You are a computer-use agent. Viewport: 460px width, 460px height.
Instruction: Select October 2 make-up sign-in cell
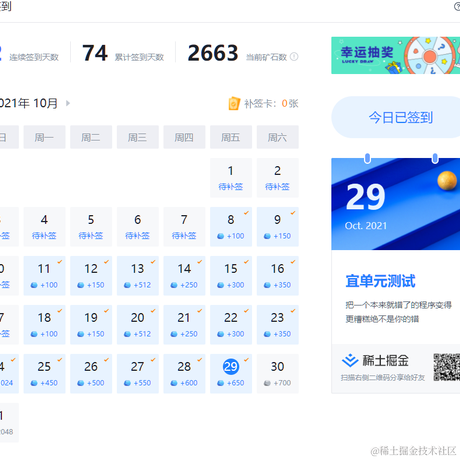[277, 178]
